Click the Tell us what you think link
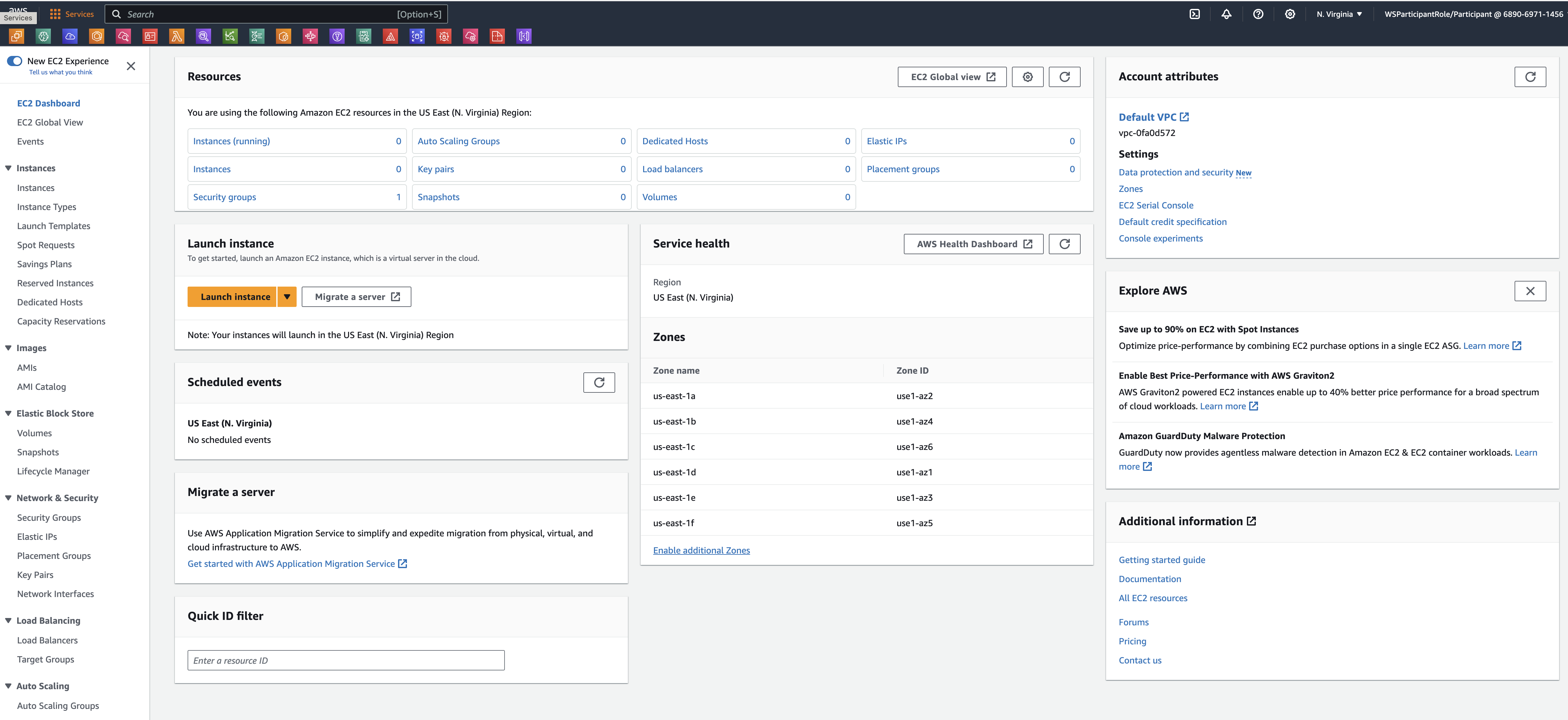 click(x=61, y=72)
